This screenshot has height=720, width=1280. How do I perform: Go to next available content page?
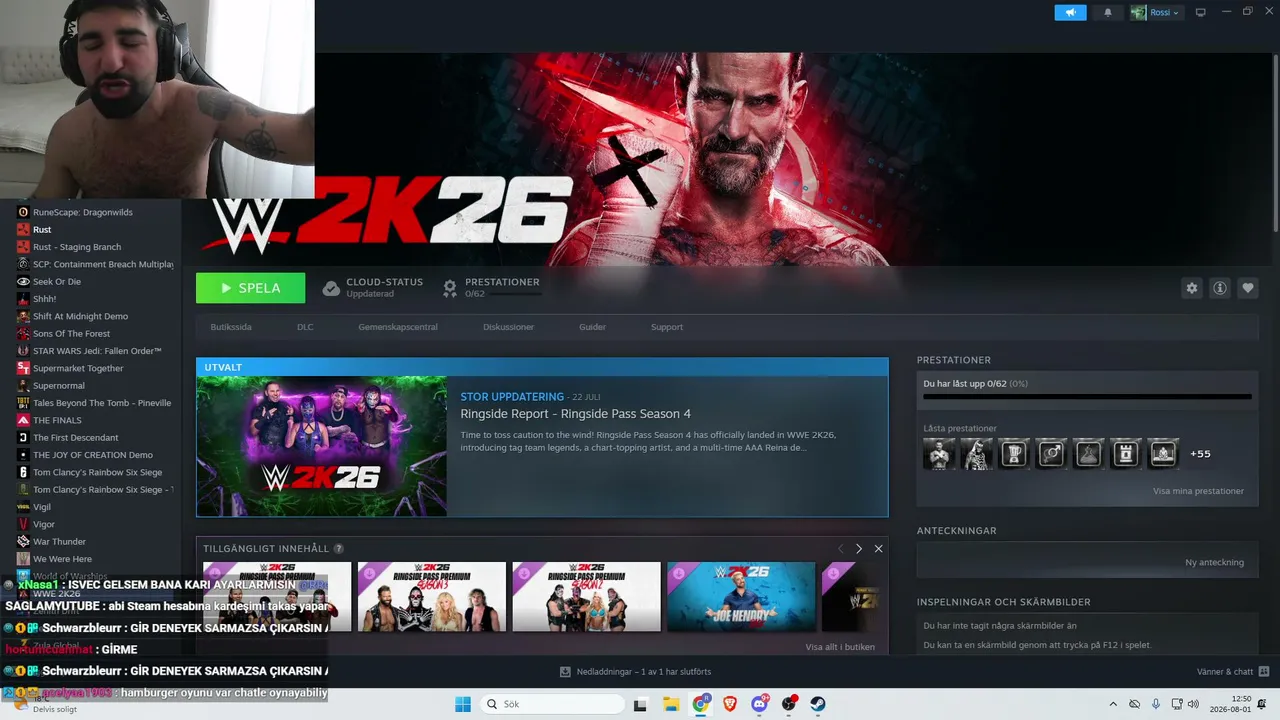tap(858, 549)
